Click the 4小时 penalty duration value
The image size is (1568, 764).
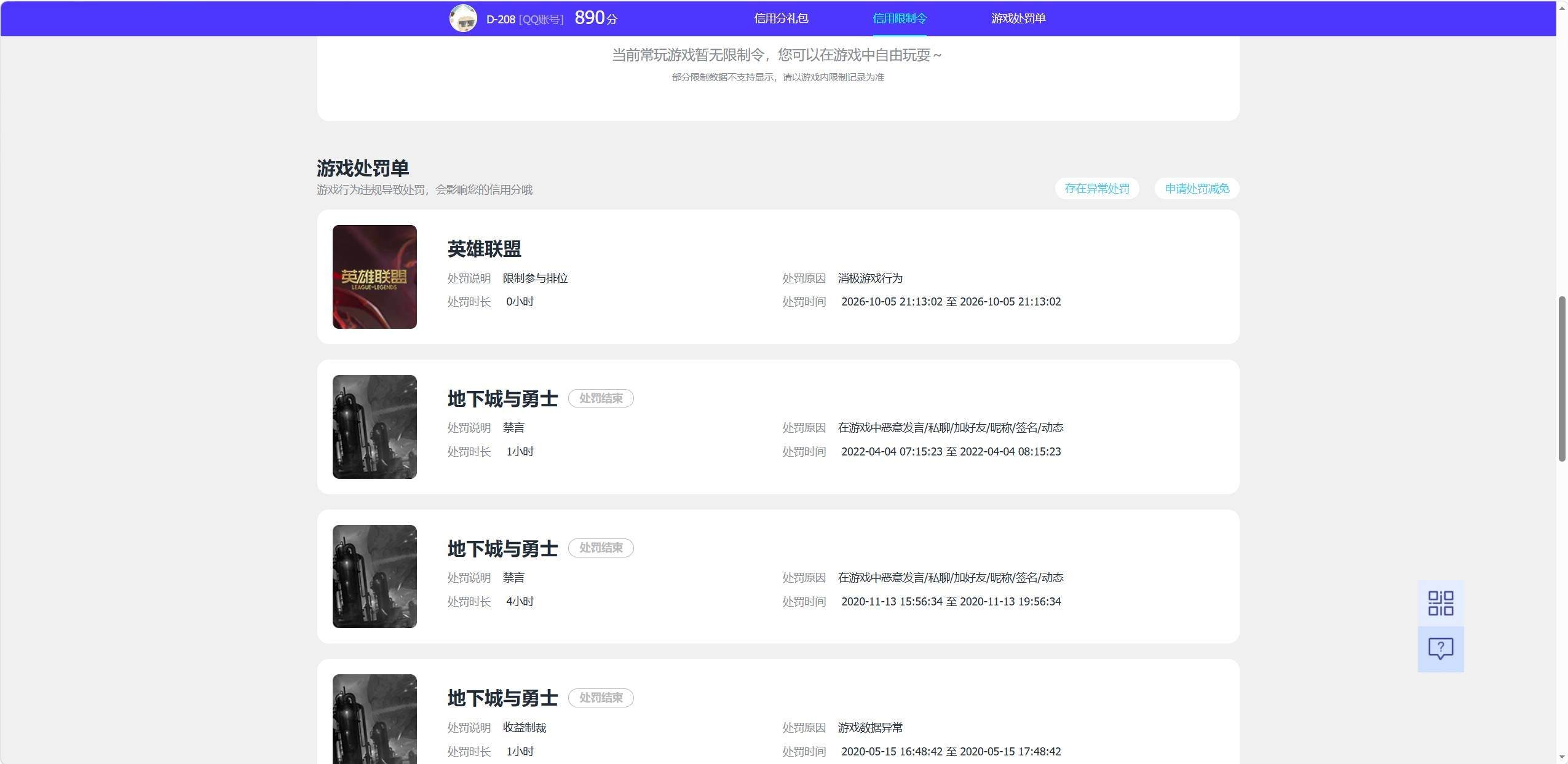520,602
